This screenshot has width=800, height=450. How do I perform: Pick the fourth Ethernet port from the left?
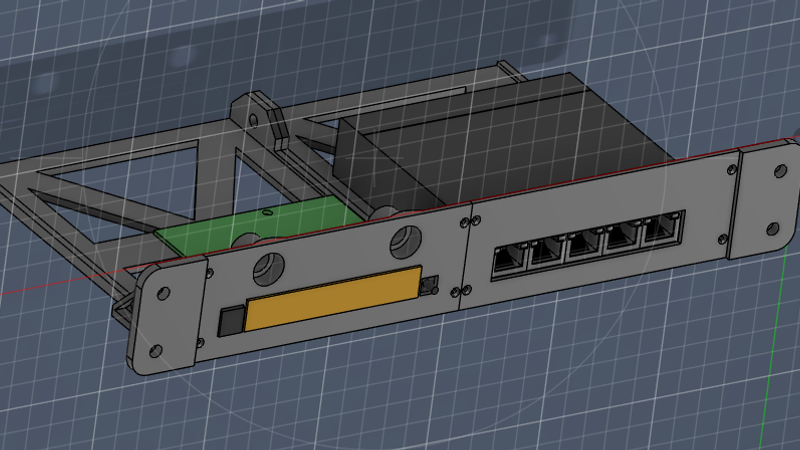coord(621,240)
